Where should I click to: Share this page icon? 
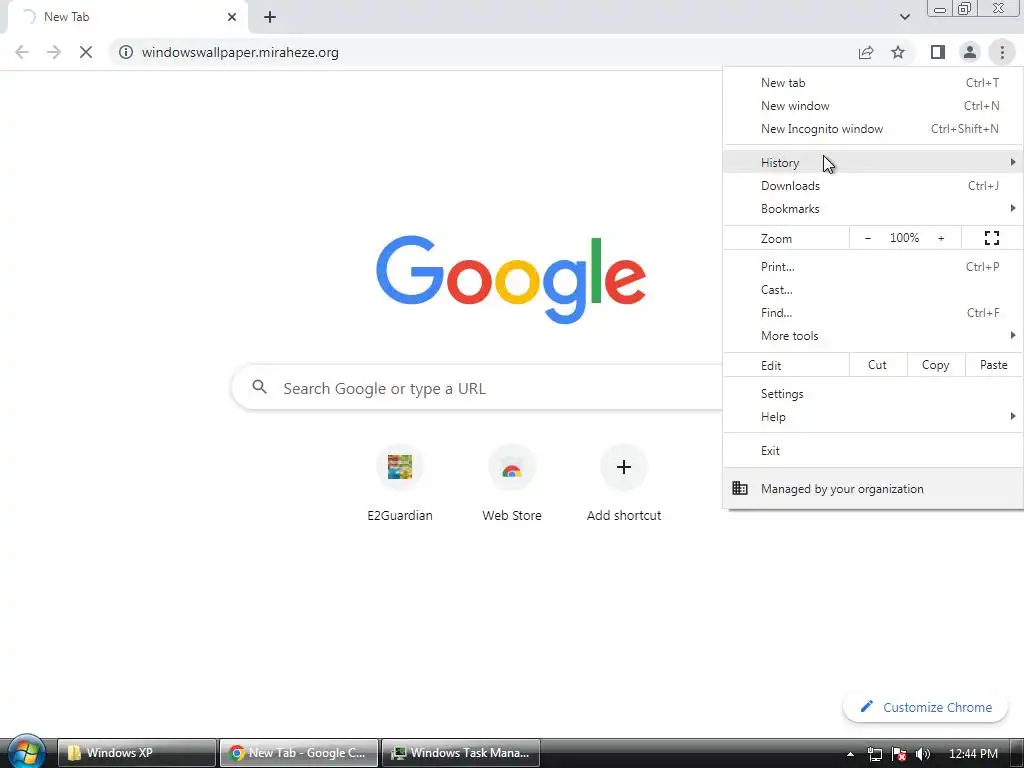[x=866, y=52]
